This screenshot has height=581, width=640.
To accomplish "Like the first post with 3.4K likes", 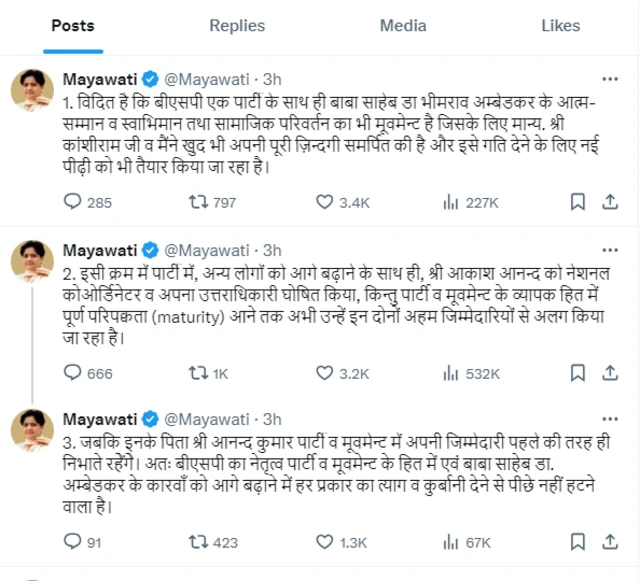I will coord(324,202).
